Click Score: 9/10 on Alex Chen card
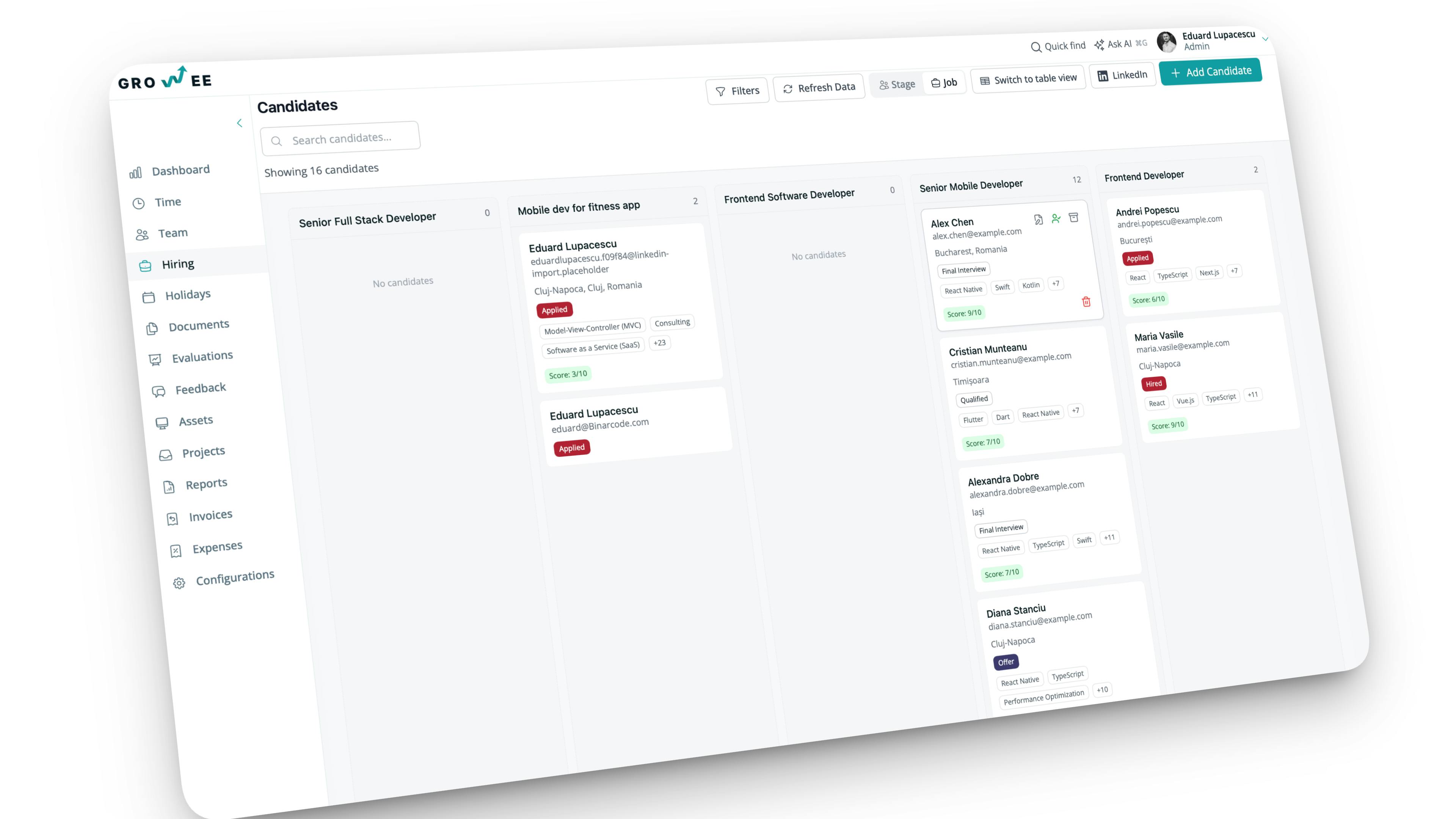Image resolution: width=1456 pixels, height=819 pixels. click(x=964, y=314)
